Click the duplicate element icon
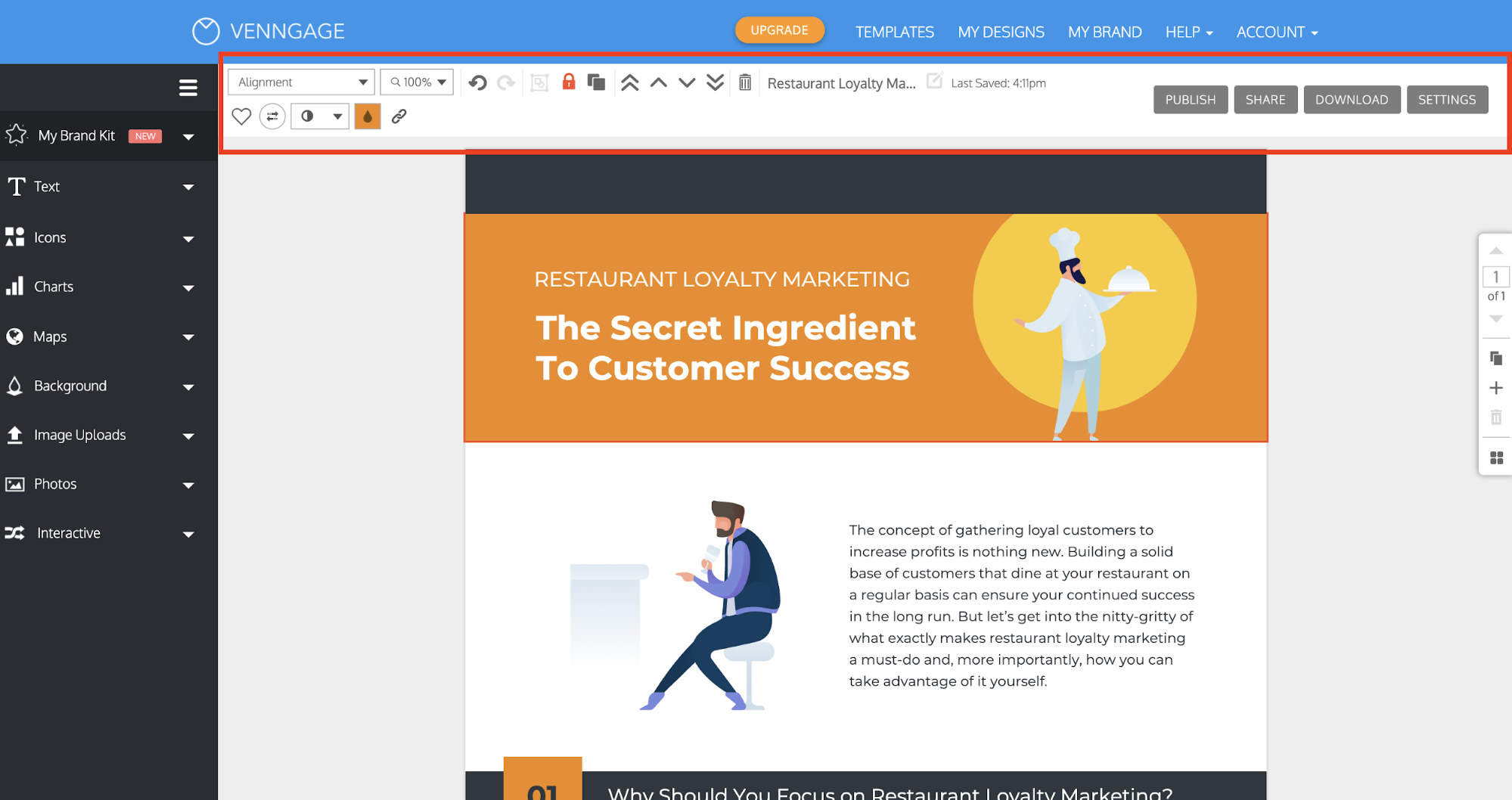 (x=596, y=82)
